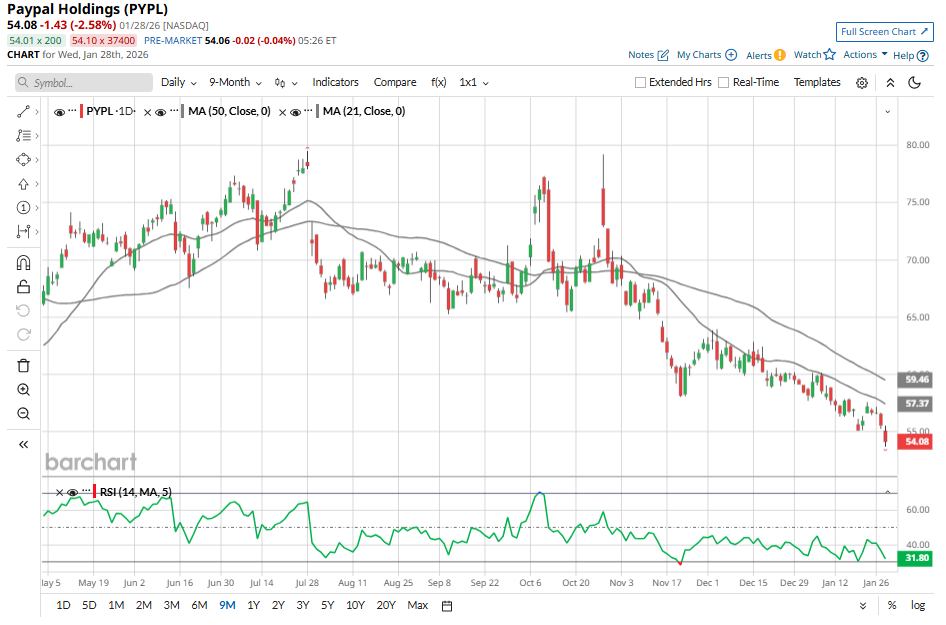Click the Full Screen Chart button
The height and width of the screenshot is (625, 946).
pyautogui.click(x=884, y=32)
